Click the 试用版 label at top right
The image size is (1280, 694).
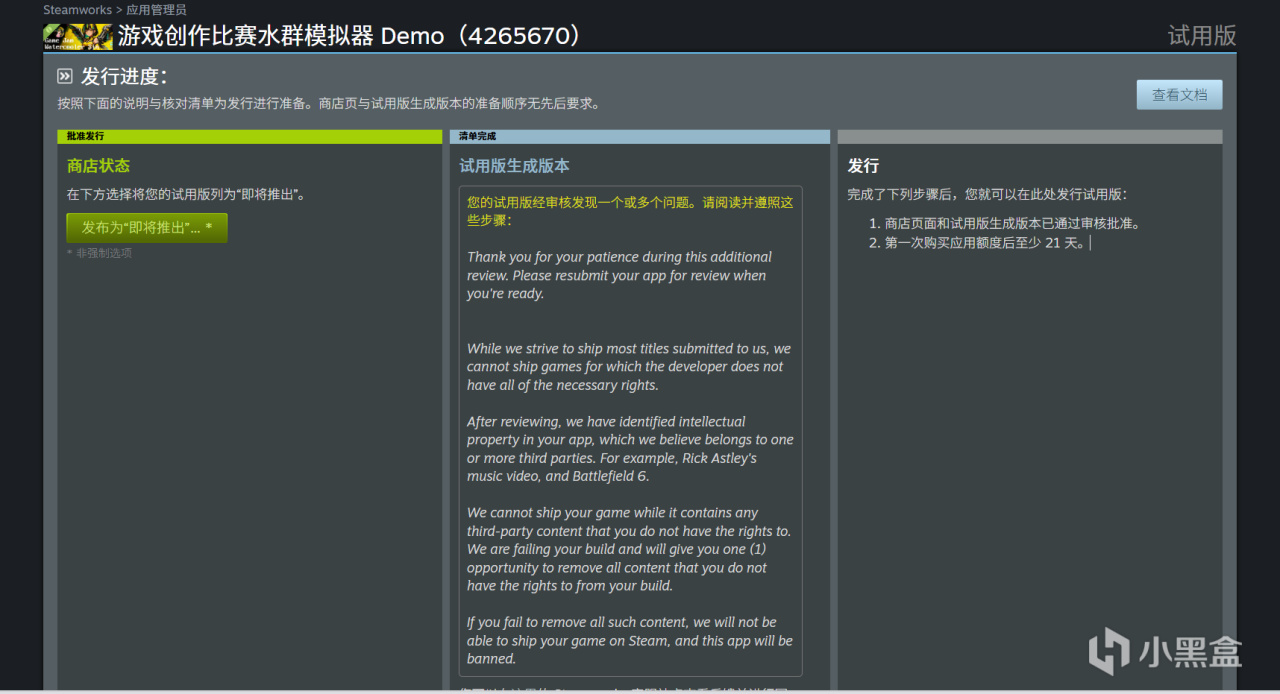click(1202, 36)
